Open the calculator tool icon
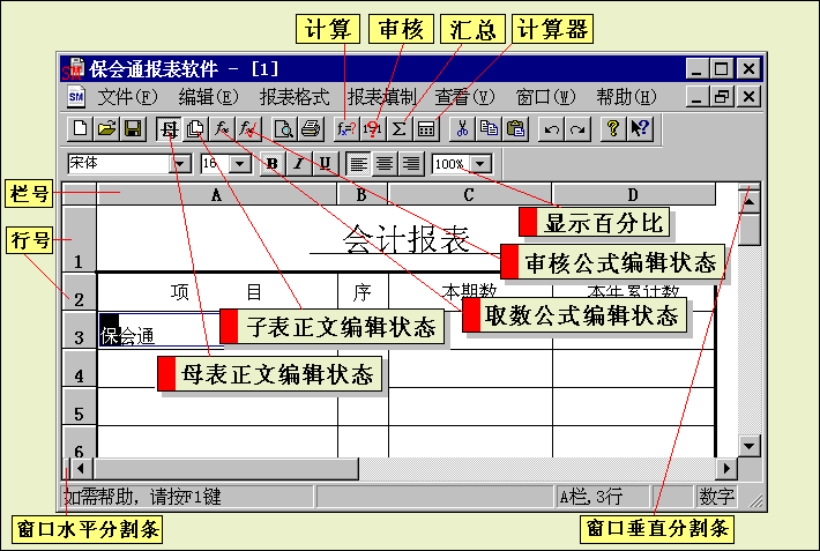This screenshot has height=551, width=820. click(426, 129)
